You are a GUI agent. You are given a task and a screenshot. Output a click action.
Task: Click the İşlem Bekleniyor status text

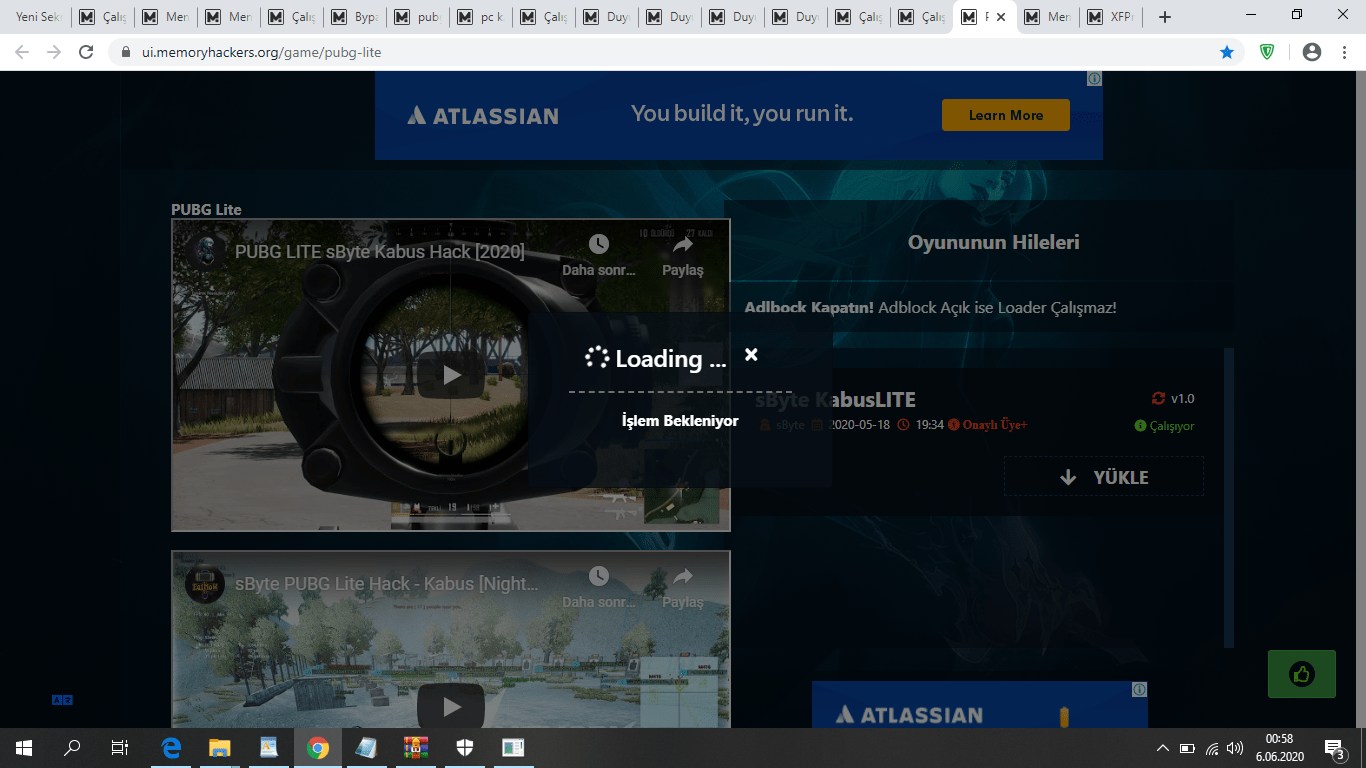pyautogui.click(x=680, y=421)
